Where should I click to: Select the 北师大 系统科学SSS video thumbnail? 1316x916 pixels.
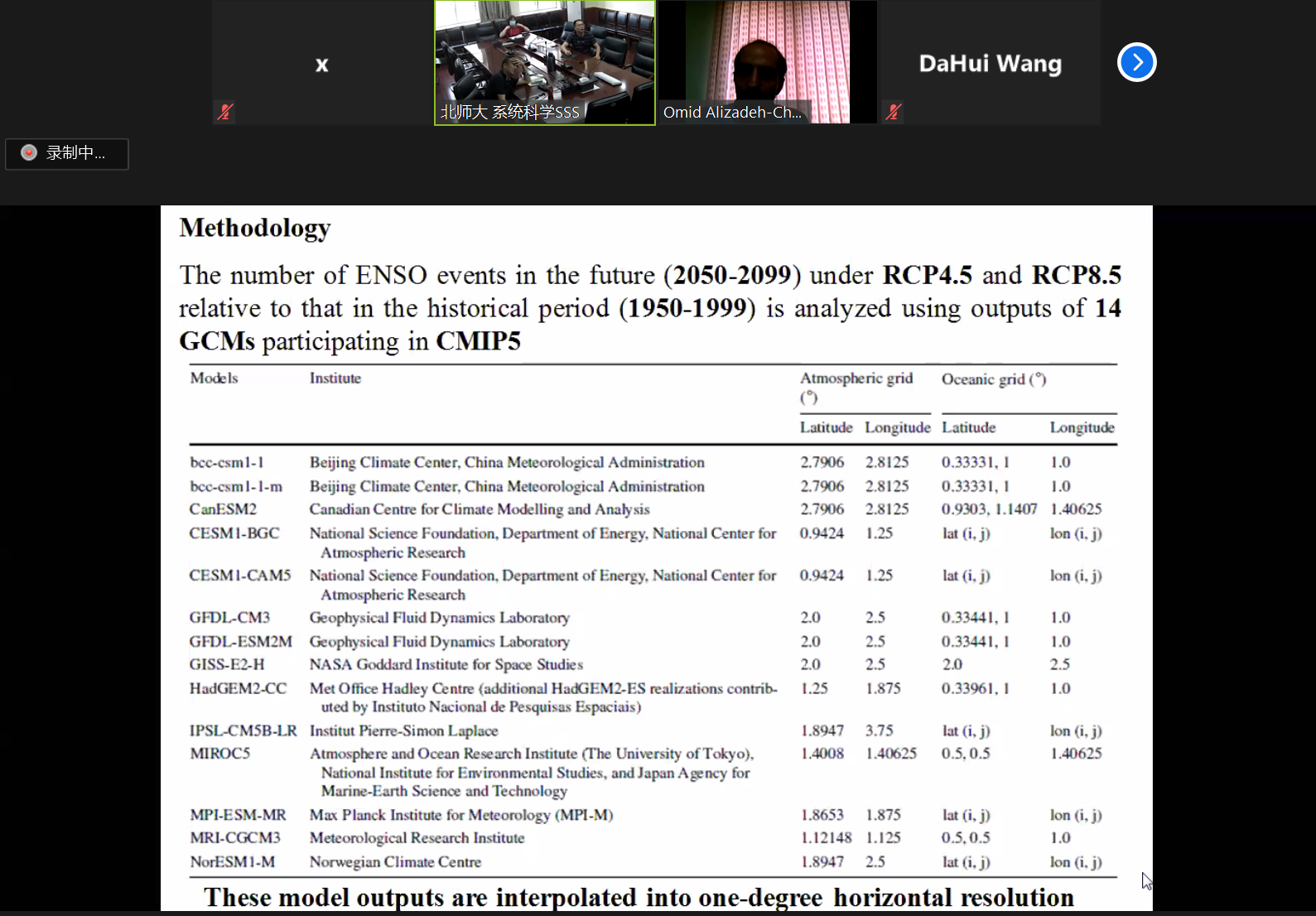coord(544,54)
